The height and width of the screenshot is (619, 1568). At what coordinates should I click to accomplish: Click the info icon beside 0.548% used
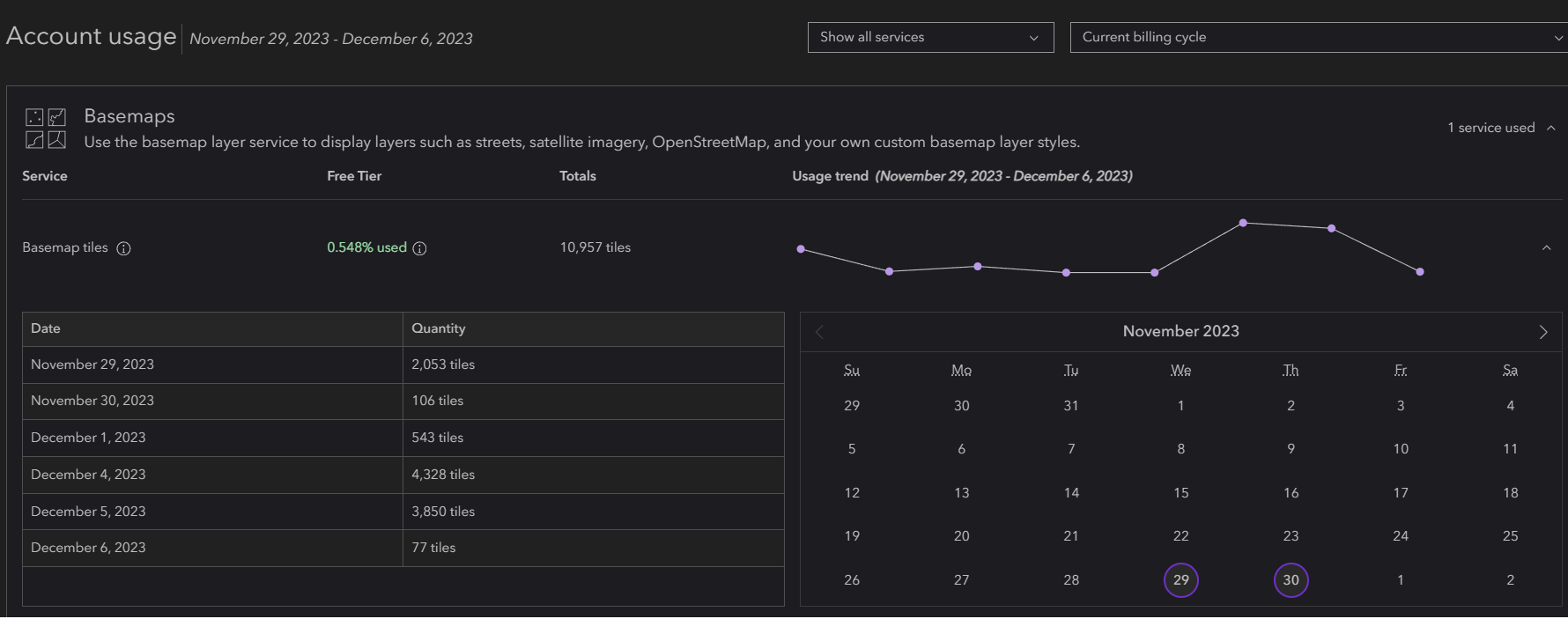420,248
